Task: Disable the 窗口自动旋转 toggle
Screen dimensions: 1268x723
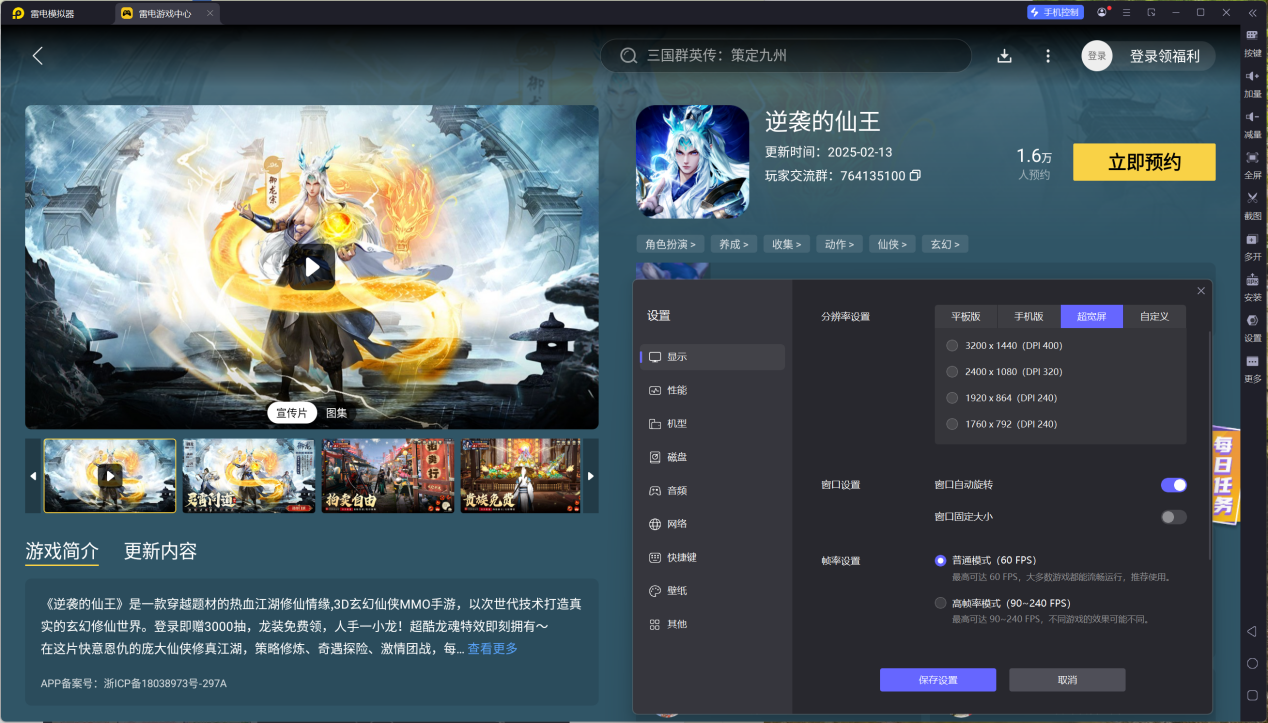Action: point(1173,485)
